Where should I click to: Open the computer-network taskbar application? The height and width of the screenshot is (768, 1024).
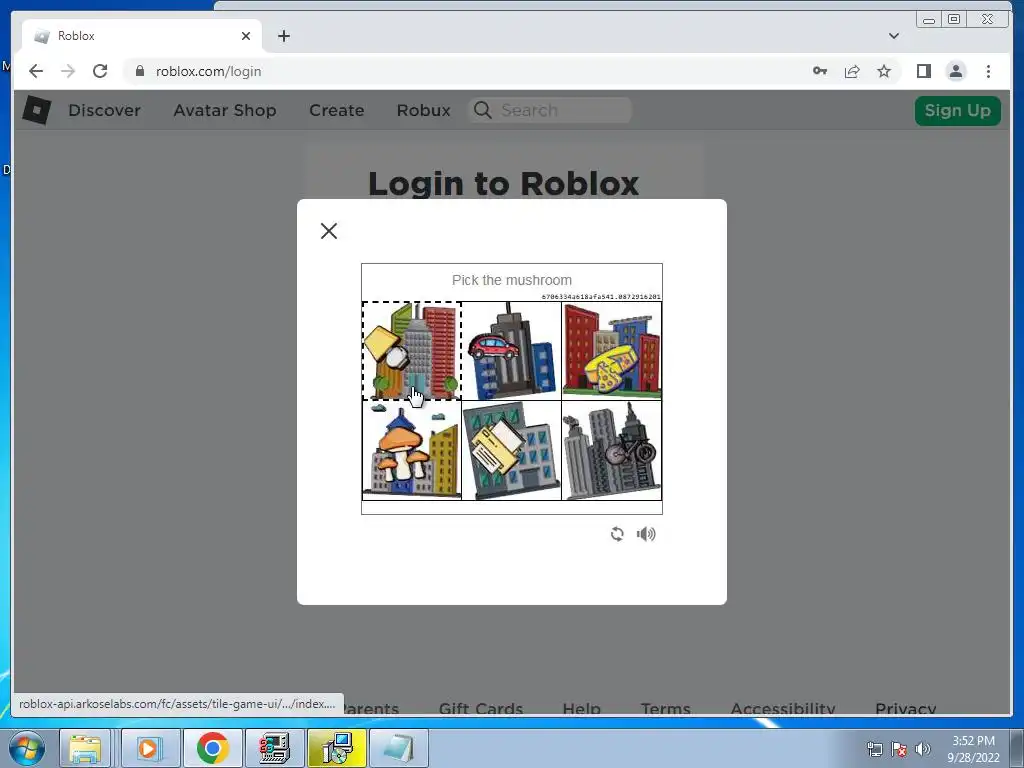point(275,748)
